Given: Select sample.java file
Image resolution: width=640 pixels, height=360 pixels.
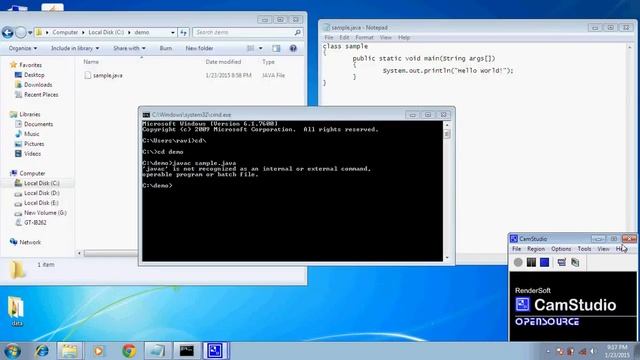Looking at the screenshot, I should tap(108, 76).
